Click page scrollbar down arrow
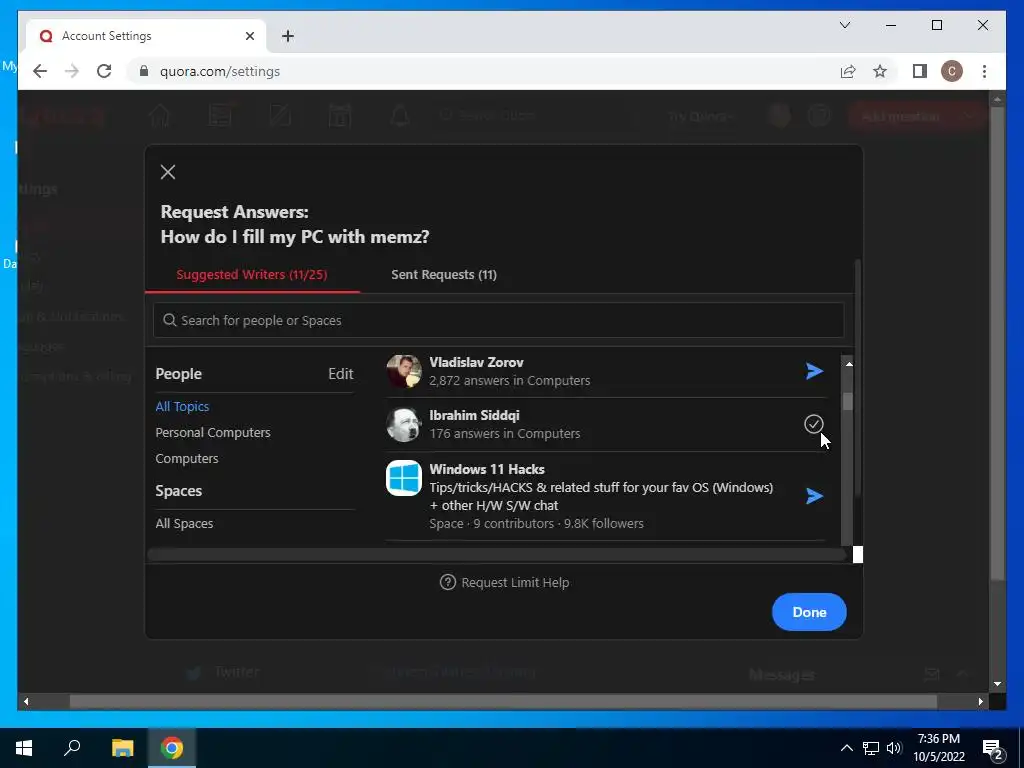1024x768 pixels. [x=997, y=684]
